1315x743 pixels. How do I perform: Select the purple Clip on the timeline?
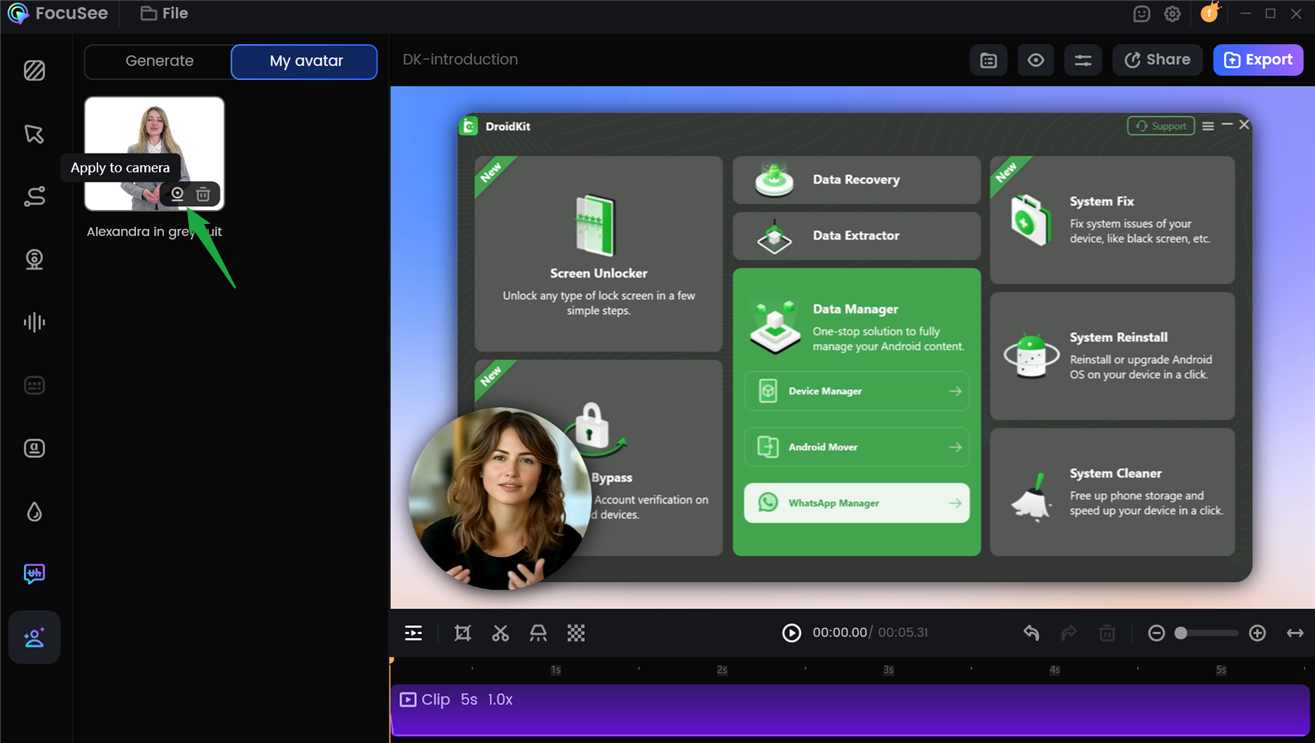pyautogui.click(x=850, y=710)
